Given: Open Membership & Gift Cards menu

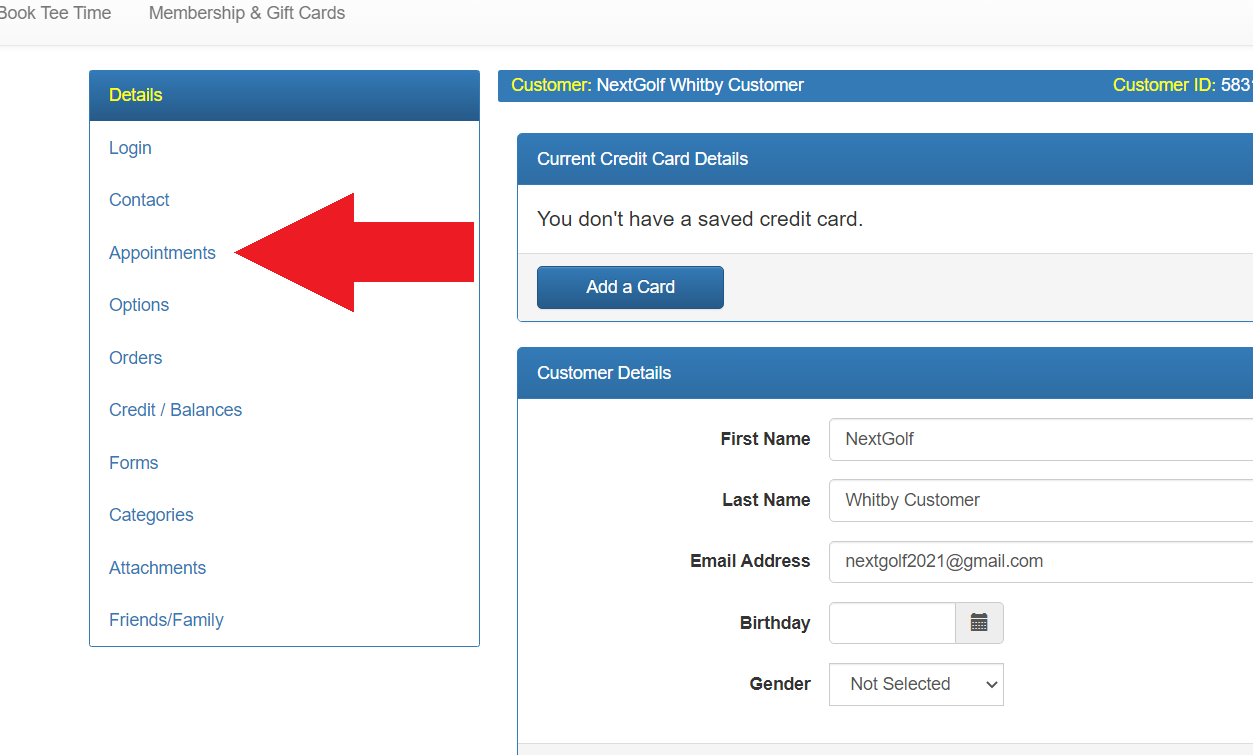Looking at the screenshot, I should pyautogui.click(x=247, y=13).
